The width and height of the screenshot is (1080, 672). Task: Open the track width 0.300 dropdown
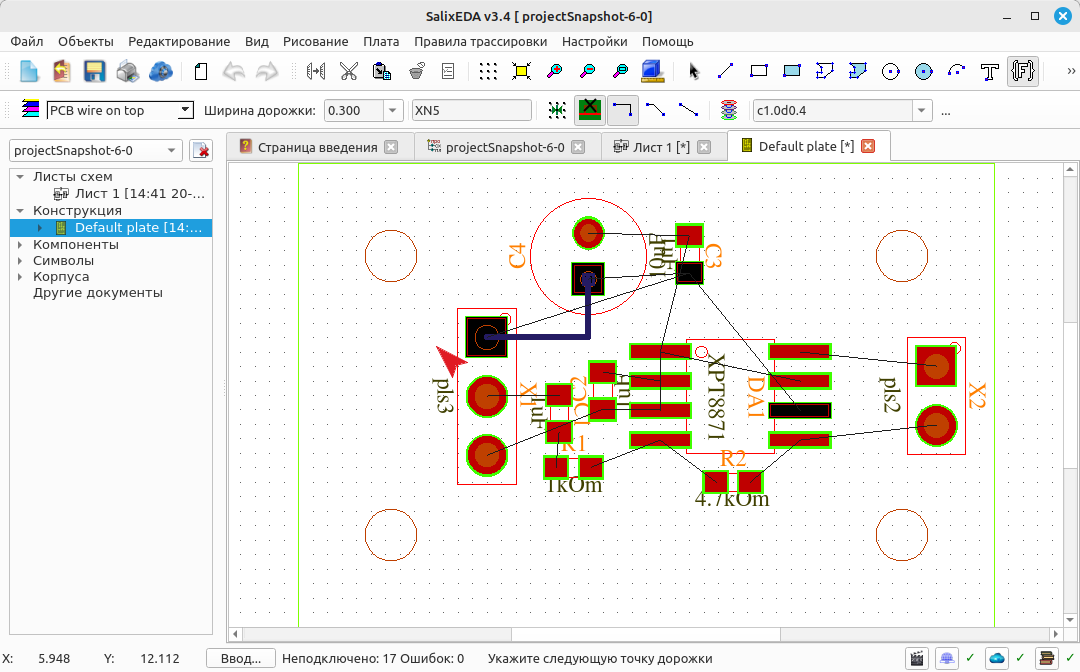(393, 110)
